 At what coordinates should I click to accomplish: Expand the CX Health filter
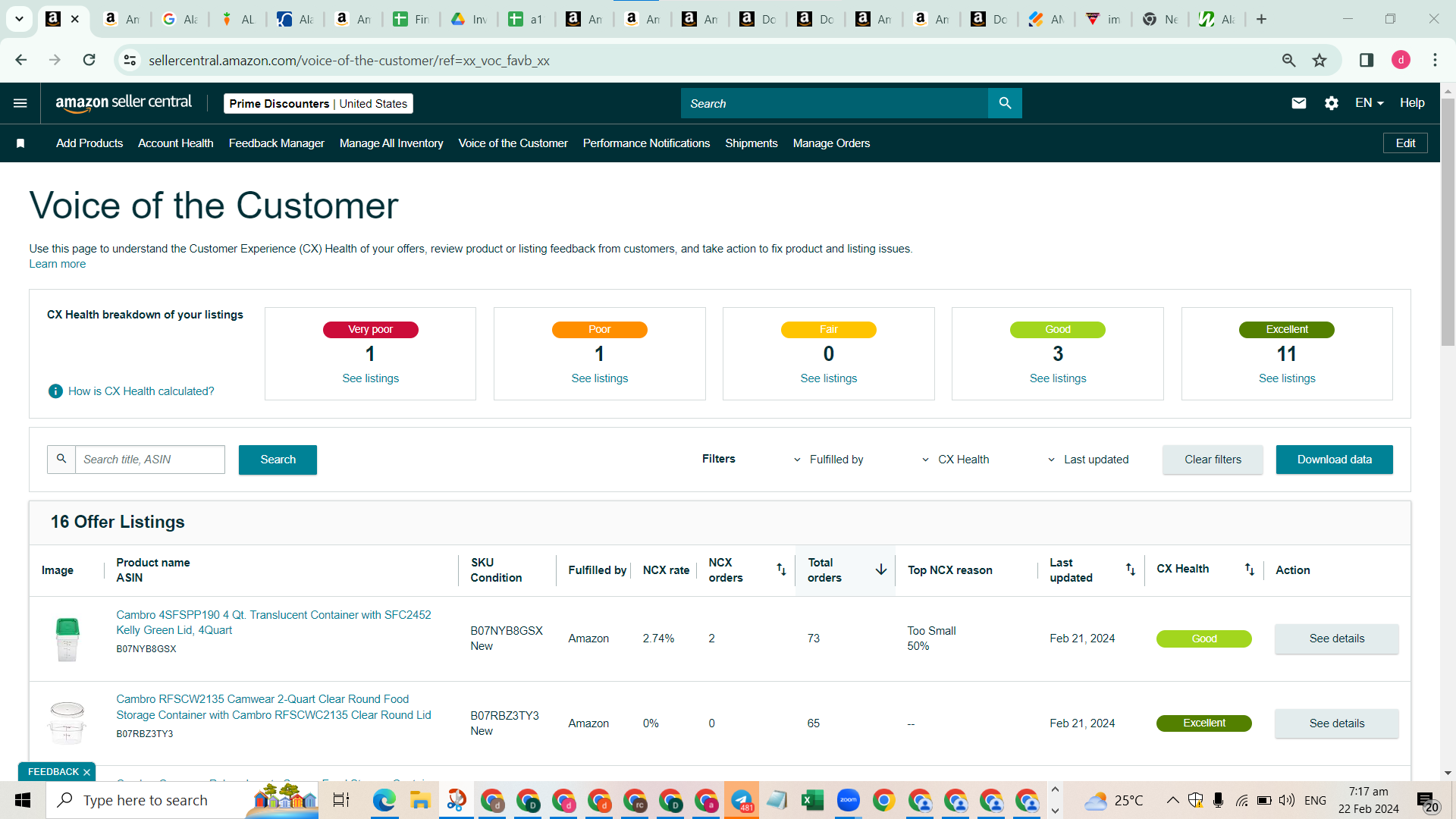[955, 460]
